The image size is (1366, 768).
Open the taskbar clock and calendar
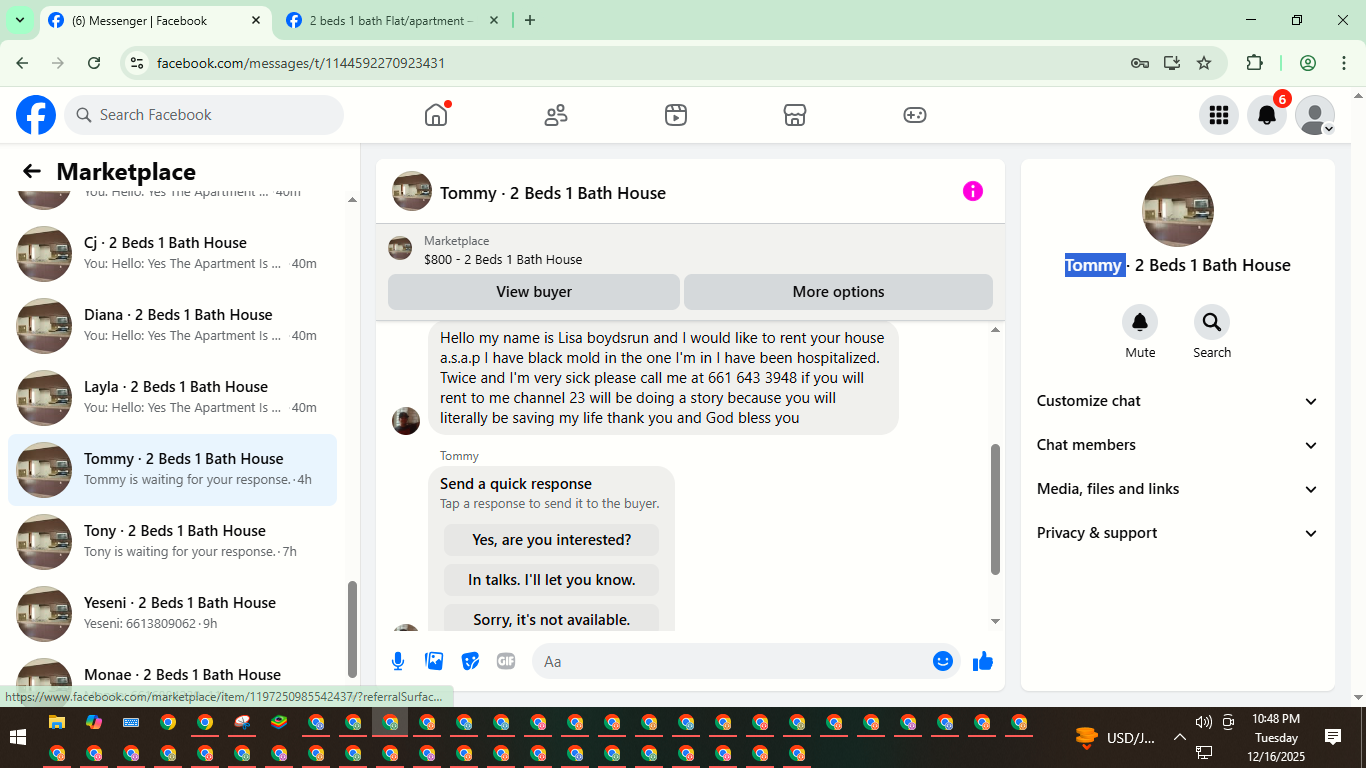point(1276,737)
